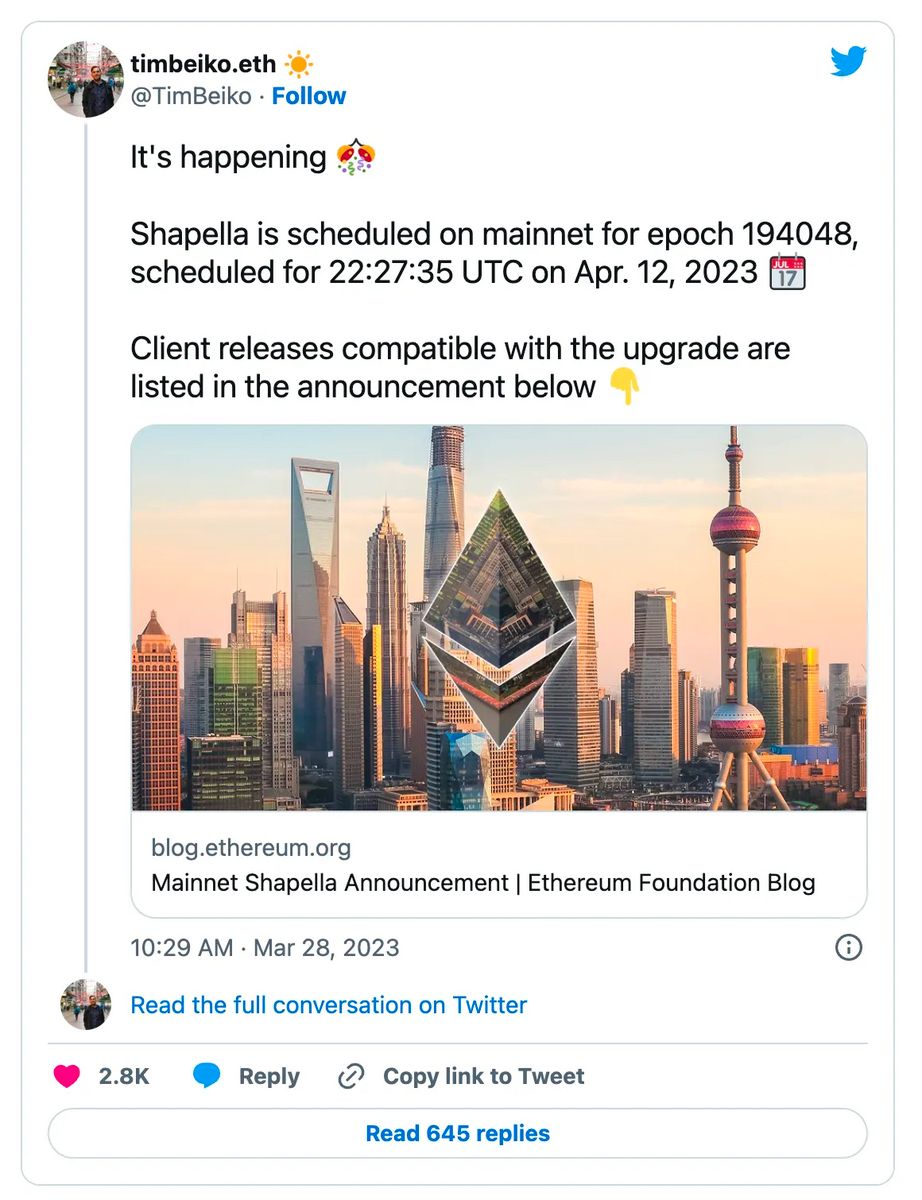Click the small avatar beside the conversation link

[85, 1005]
